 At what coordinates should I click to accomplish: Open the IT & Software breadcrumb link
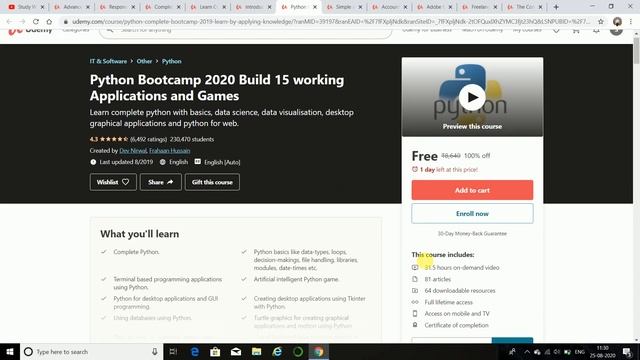click(x=108, y=61)
